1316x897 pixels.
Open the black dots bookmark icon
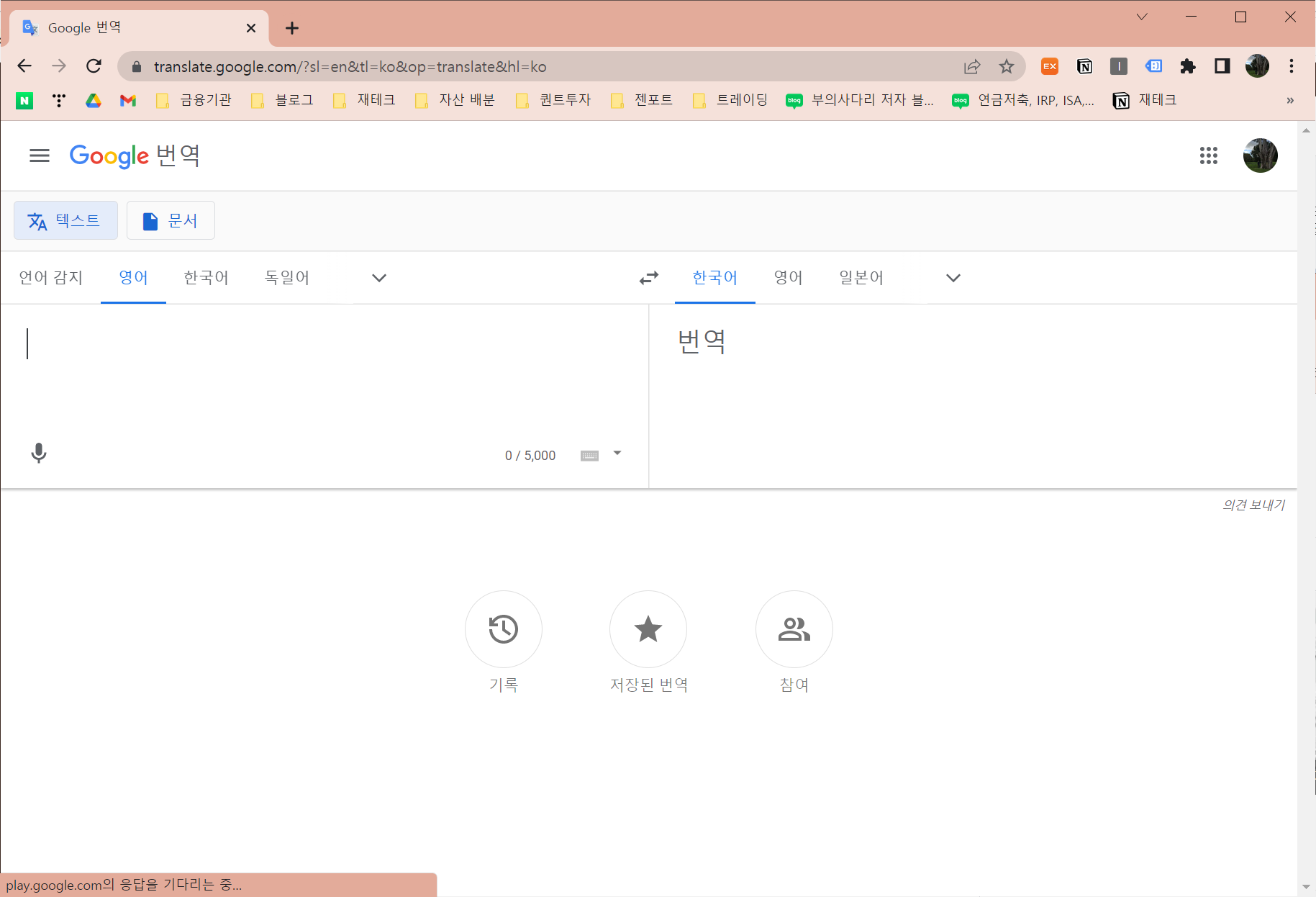point(59,101)
